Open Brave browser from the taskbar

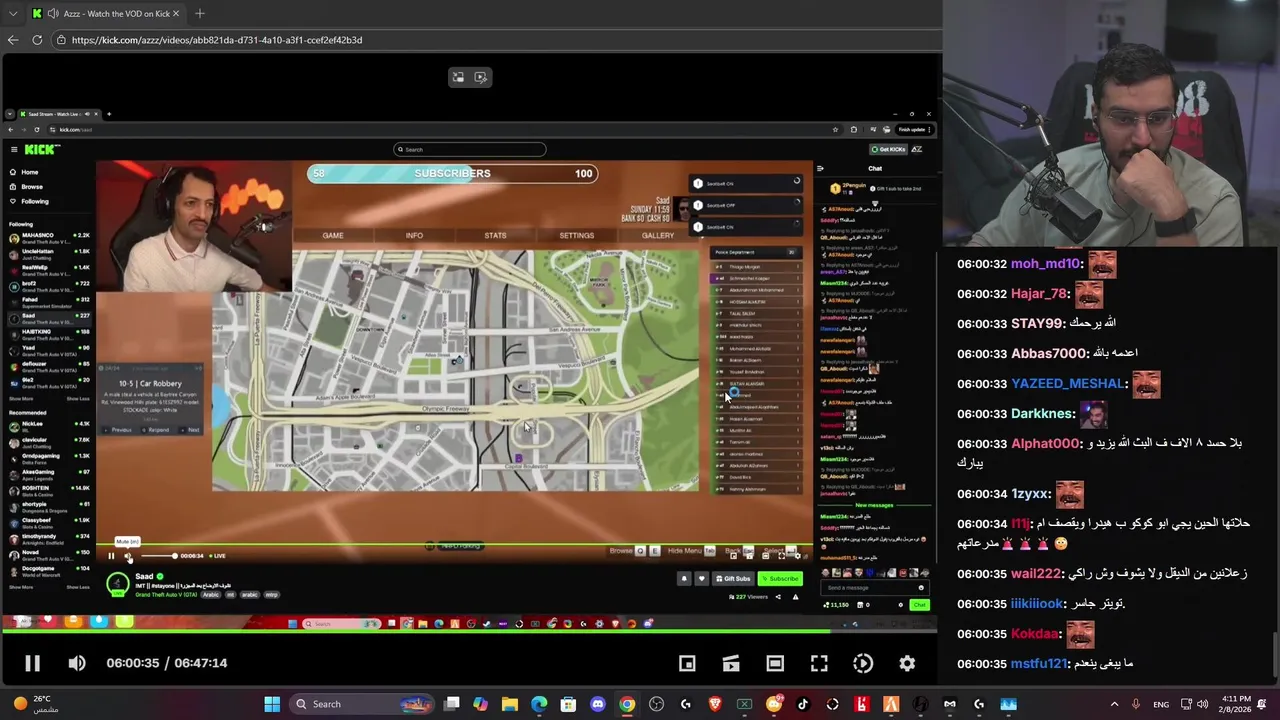[715, 704]
